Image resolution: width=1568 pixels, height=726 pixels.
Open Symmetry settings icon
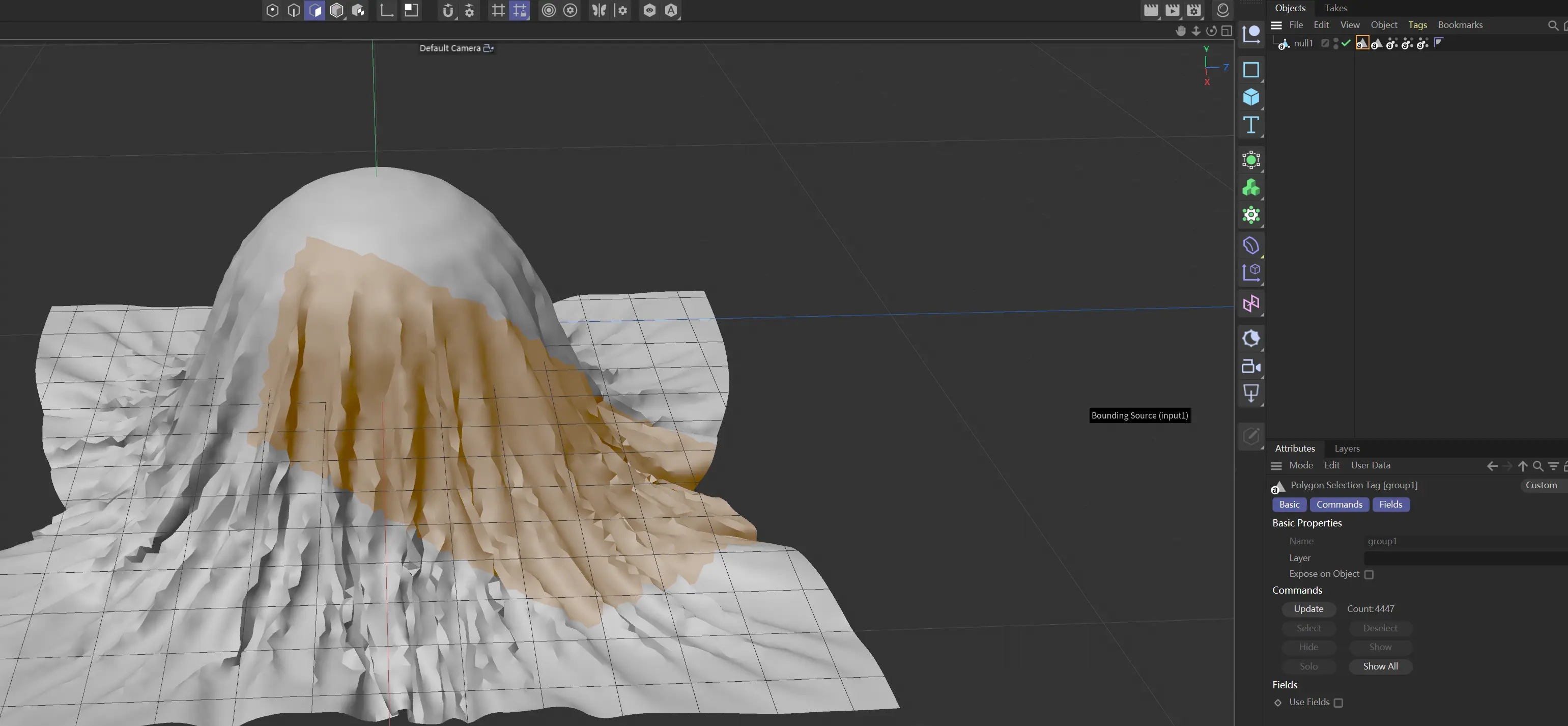point(621,10)
